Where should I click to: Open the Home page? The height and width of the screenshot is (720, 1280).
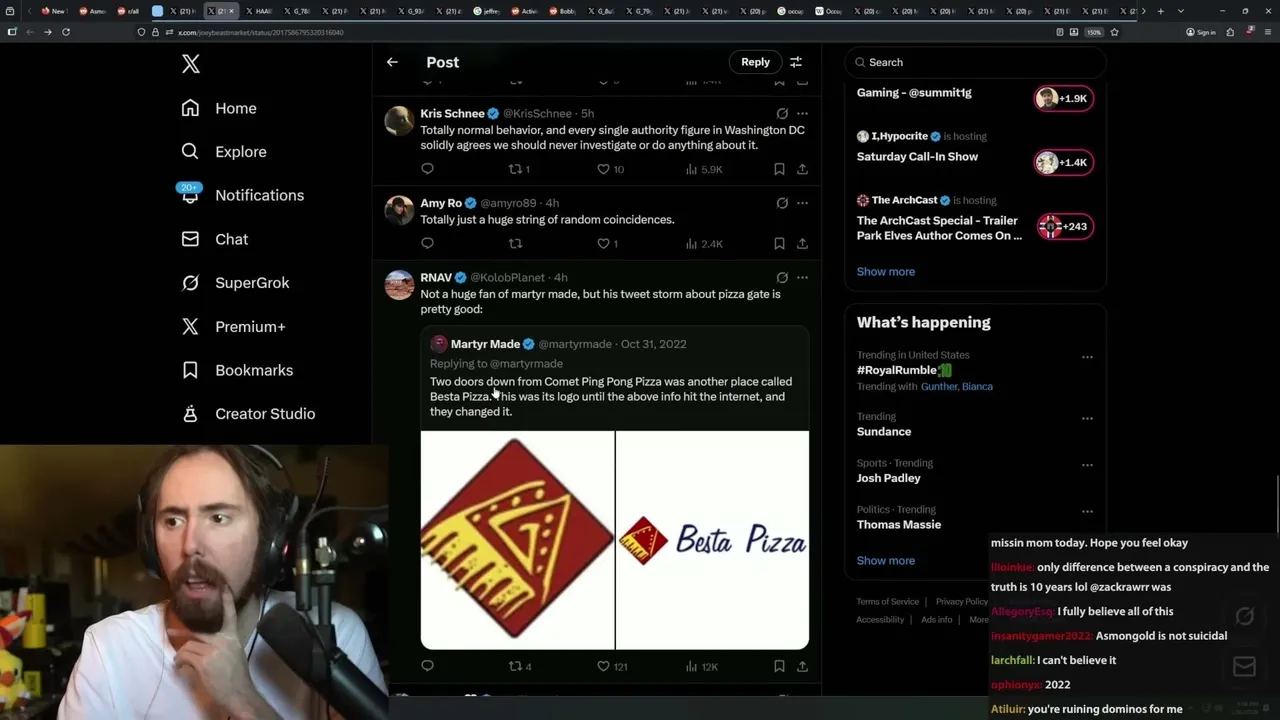[x=219, y=108]
